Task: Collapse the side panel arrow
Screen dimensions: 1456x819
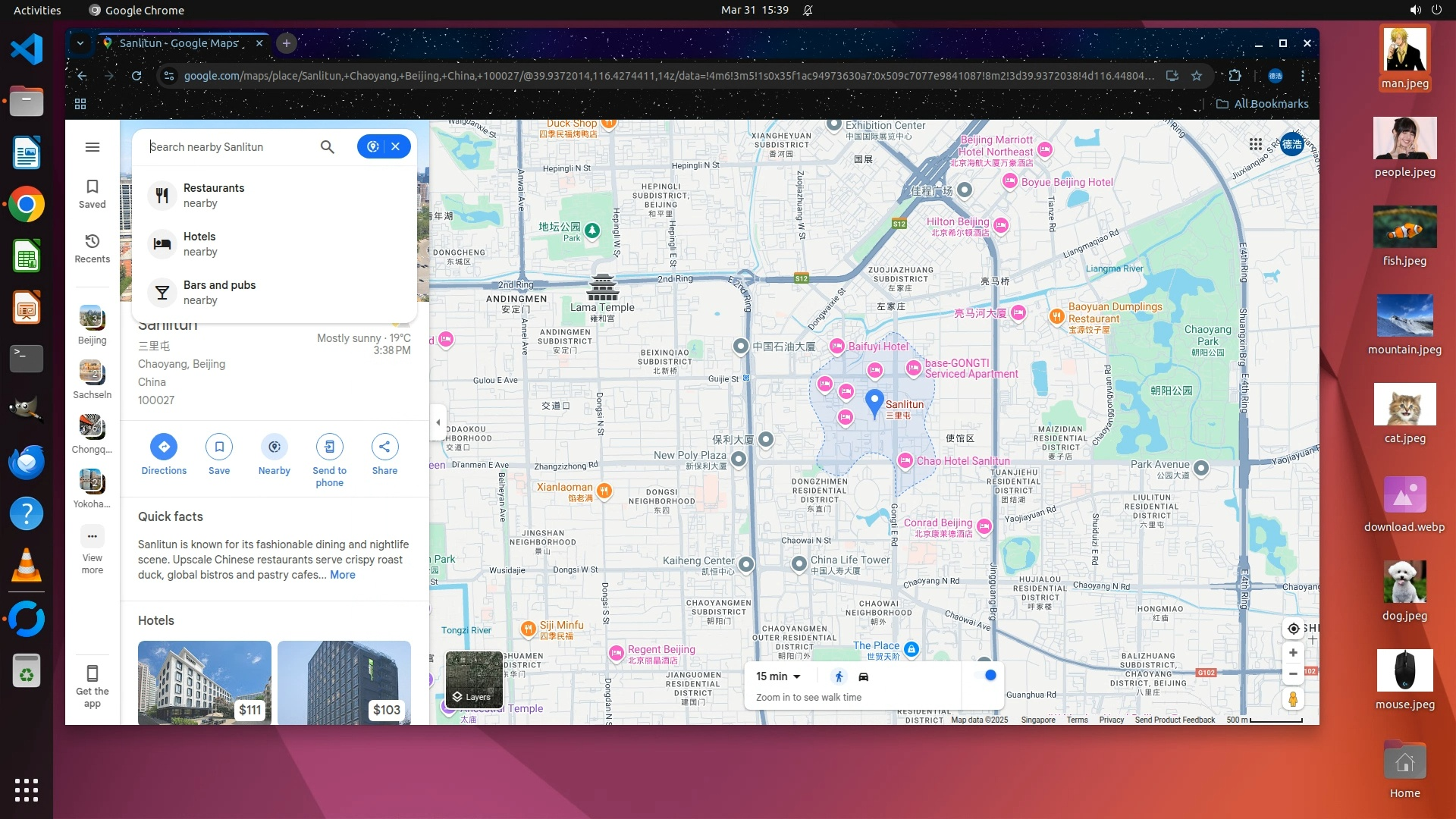Action: coord(438,422)
